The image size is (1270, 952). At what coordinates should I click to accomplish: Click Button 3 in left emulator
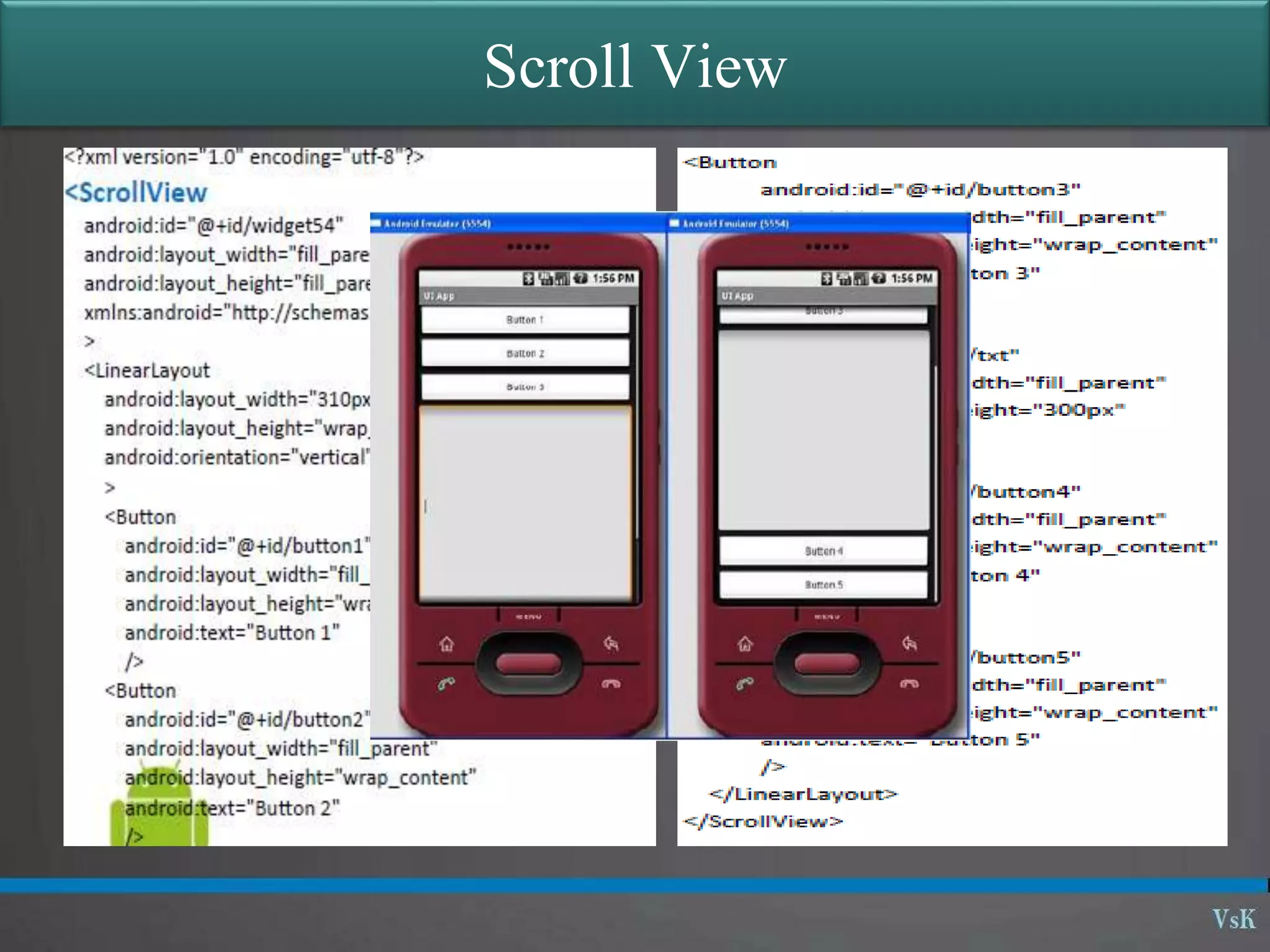525,387
